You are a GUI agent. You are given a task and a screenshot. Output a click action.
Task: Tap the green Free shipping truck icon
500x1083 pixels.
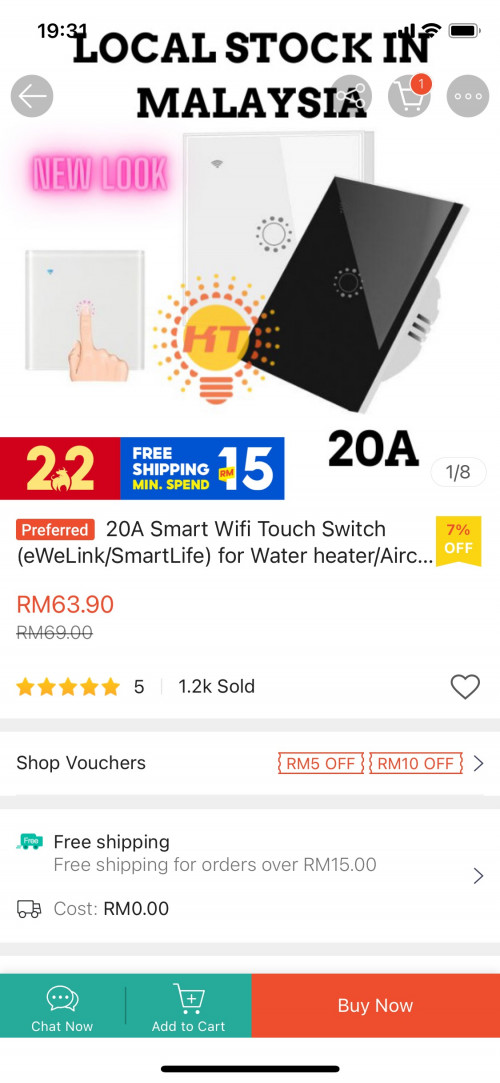(x=30, y=842)
